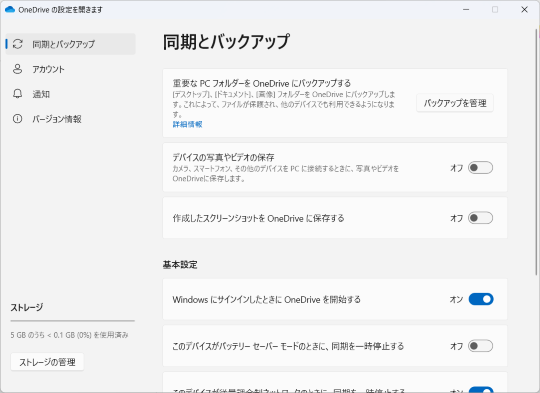Image resolution: width=540 pixels, height=393 pixels.
Task: Click the vertical scrollbar on right edge
Action: [x=536, y=152]
